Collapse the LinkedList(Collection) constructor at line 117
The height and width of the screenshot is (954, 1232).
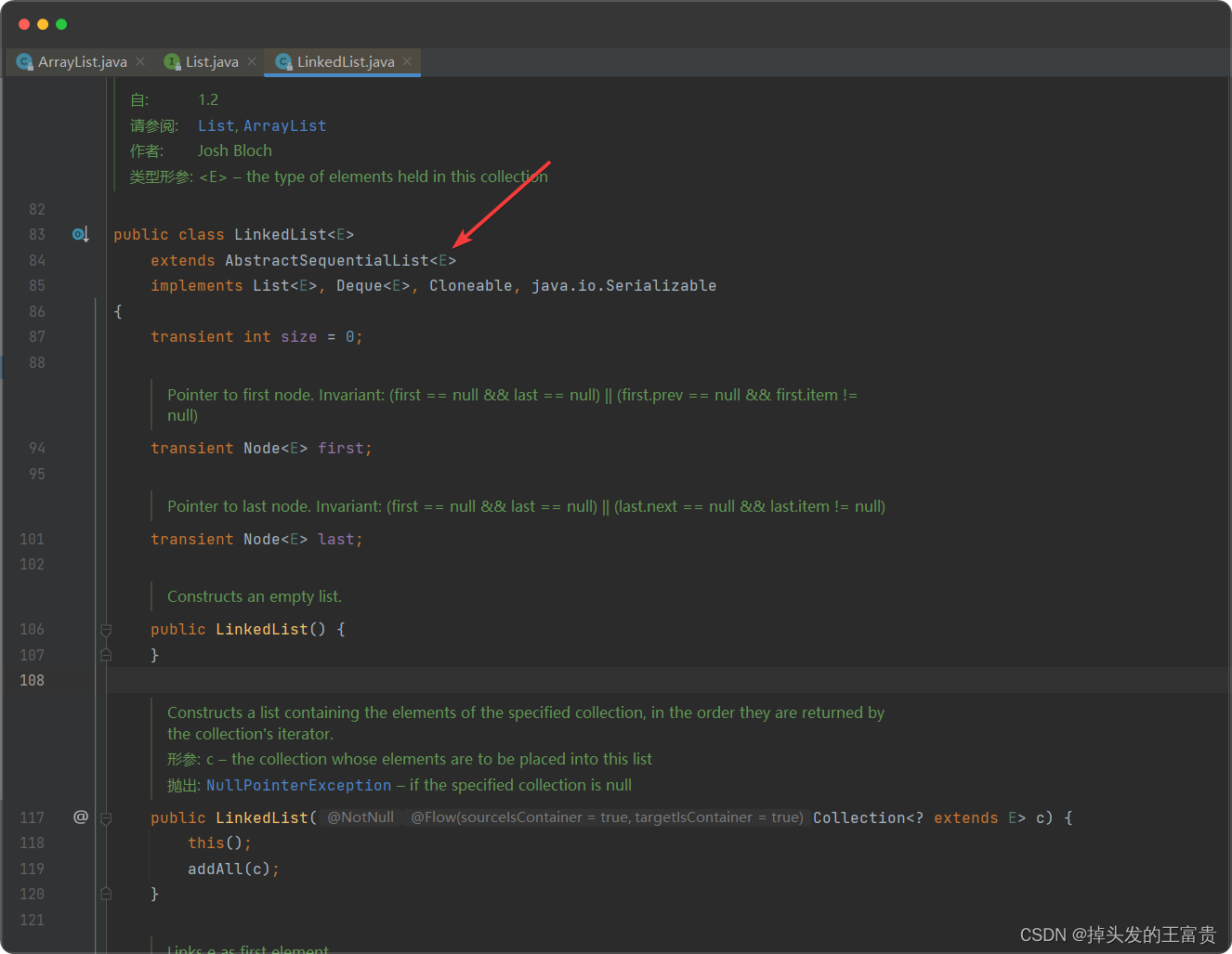pyautogui.click(x=106, y=818)
